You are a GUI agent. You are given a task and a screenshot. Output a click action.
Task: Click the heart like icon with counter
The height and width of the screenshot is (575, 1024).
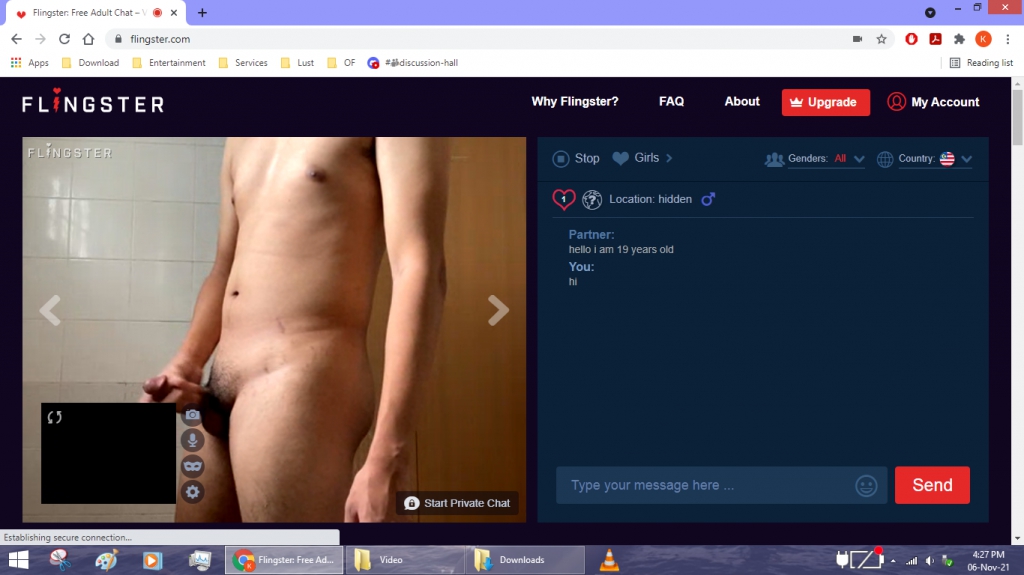click(x=564, y=199)
